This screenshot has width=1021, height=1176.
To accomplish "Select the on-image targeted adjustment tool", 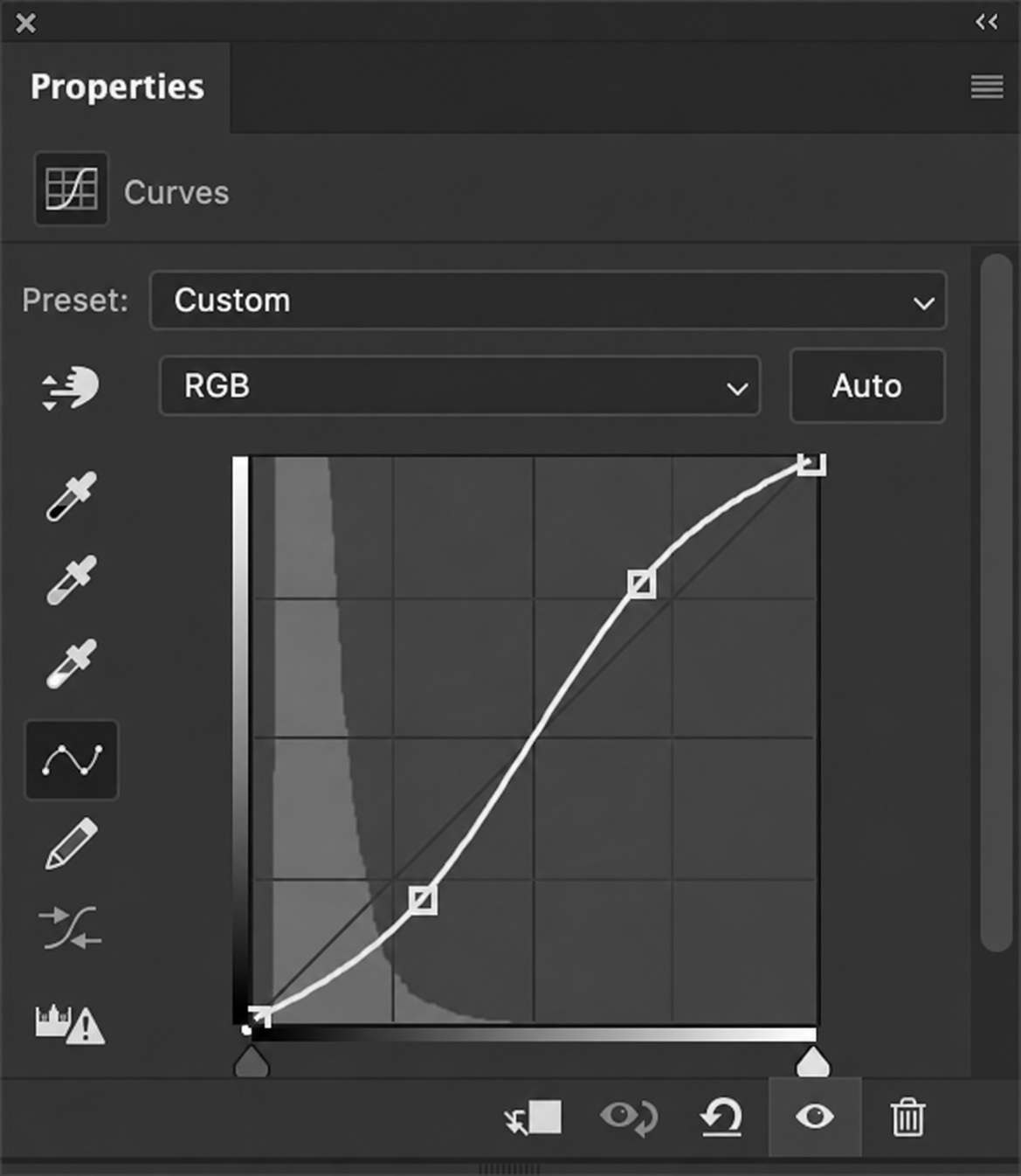I will [x=70, y=388].
